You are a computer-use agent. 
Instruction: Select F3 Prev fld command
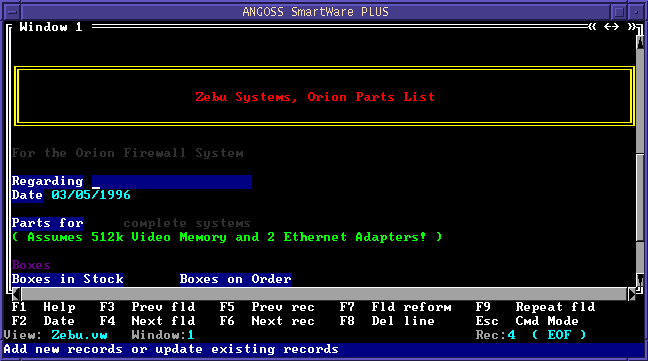click(x=147, y=307)
